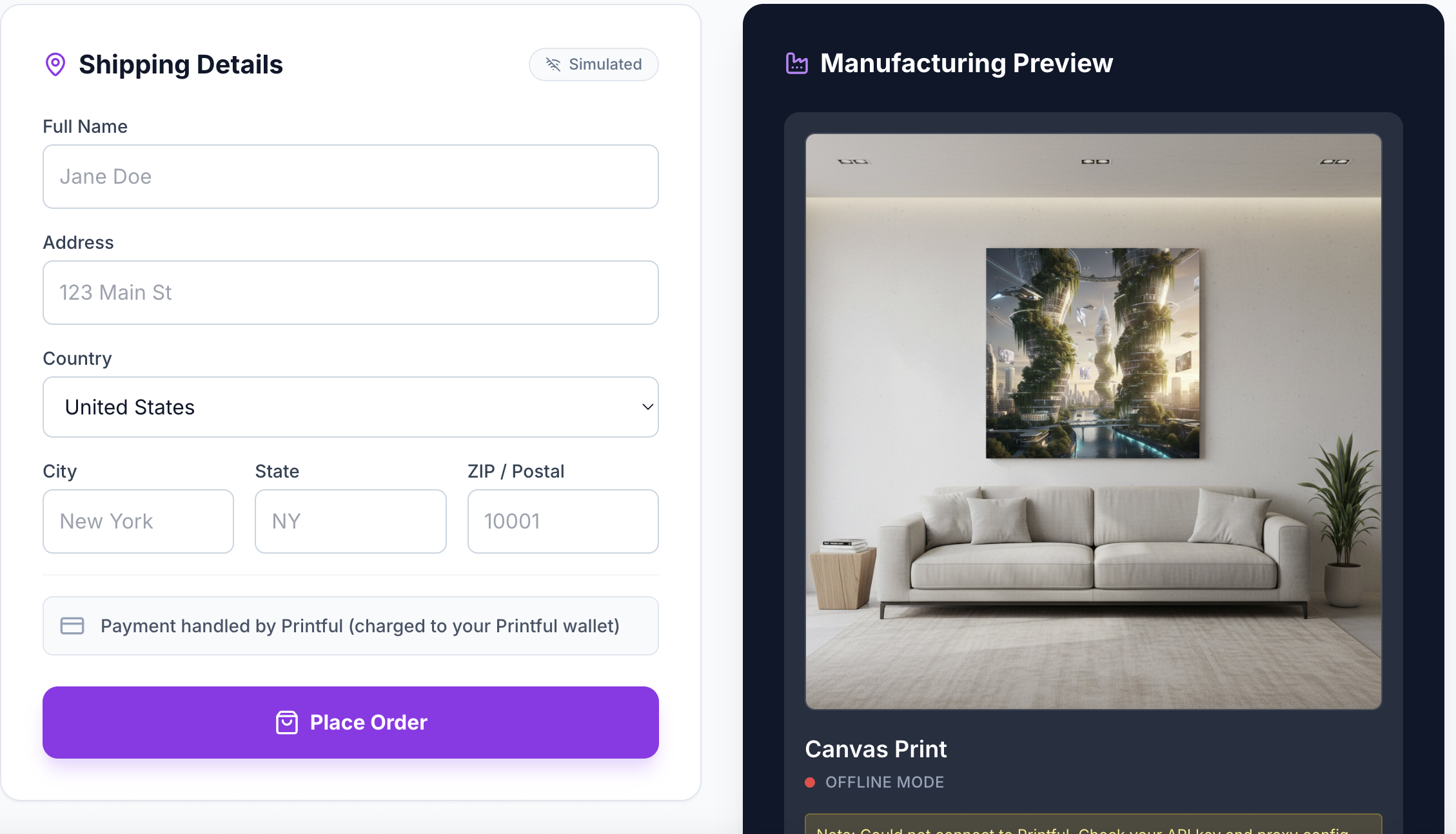Click the credit card icon in payment notice
Viewport: 1456px width, 834px height.
coord(72,626)
